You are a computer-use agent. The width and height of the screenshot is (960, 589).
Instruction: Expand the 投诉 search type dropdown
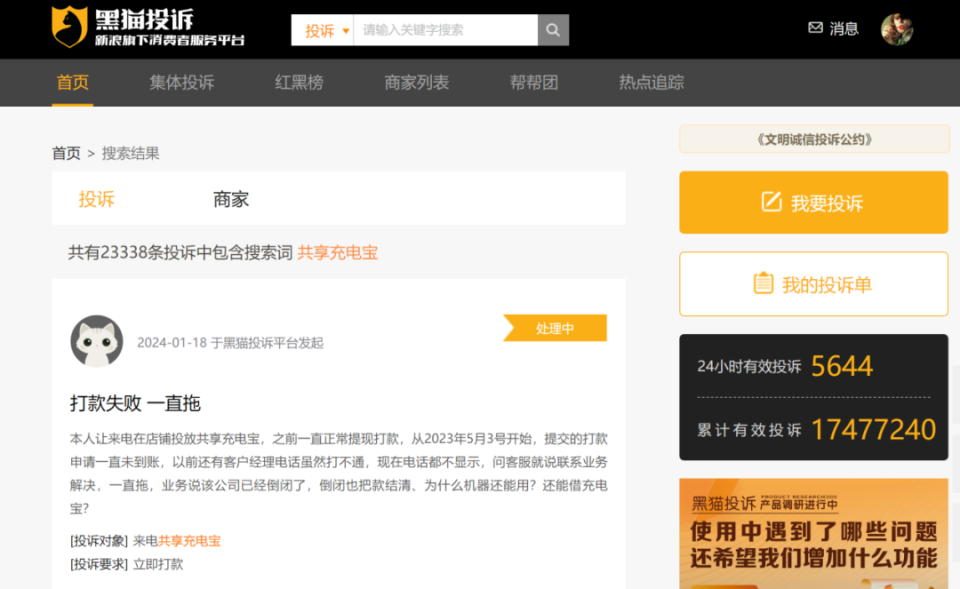tap(323, 30)
